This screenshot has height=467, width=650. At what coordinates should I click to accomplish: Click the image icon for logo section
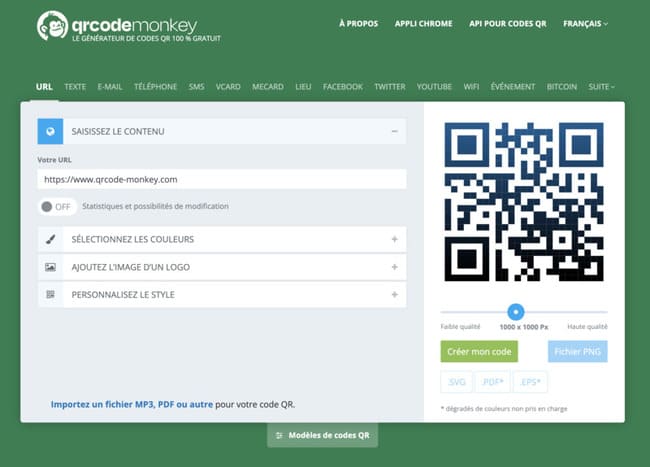click(51, 267)
